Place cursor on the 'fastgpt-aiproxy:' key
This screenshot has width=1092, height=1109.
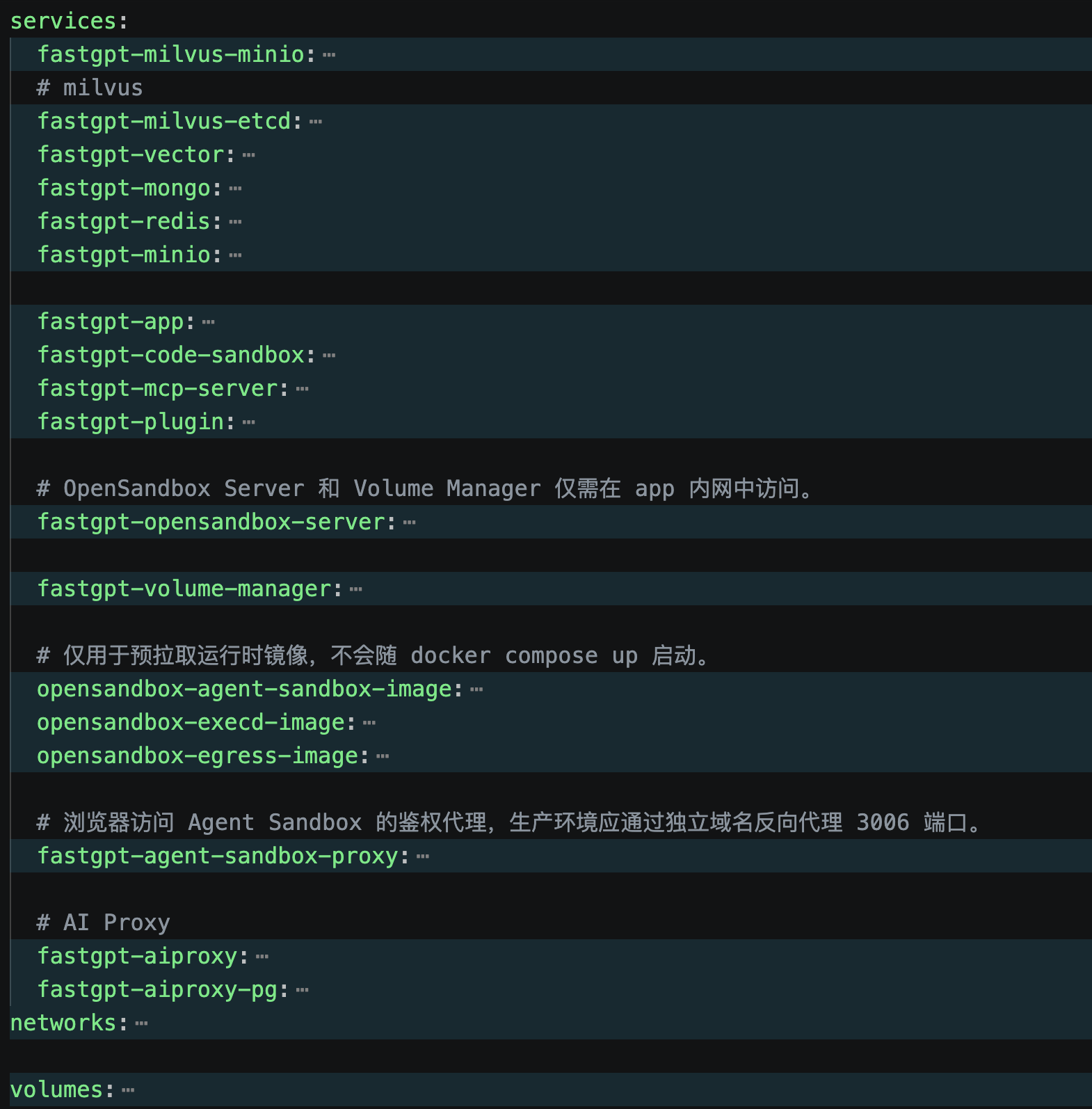point(143,957)
